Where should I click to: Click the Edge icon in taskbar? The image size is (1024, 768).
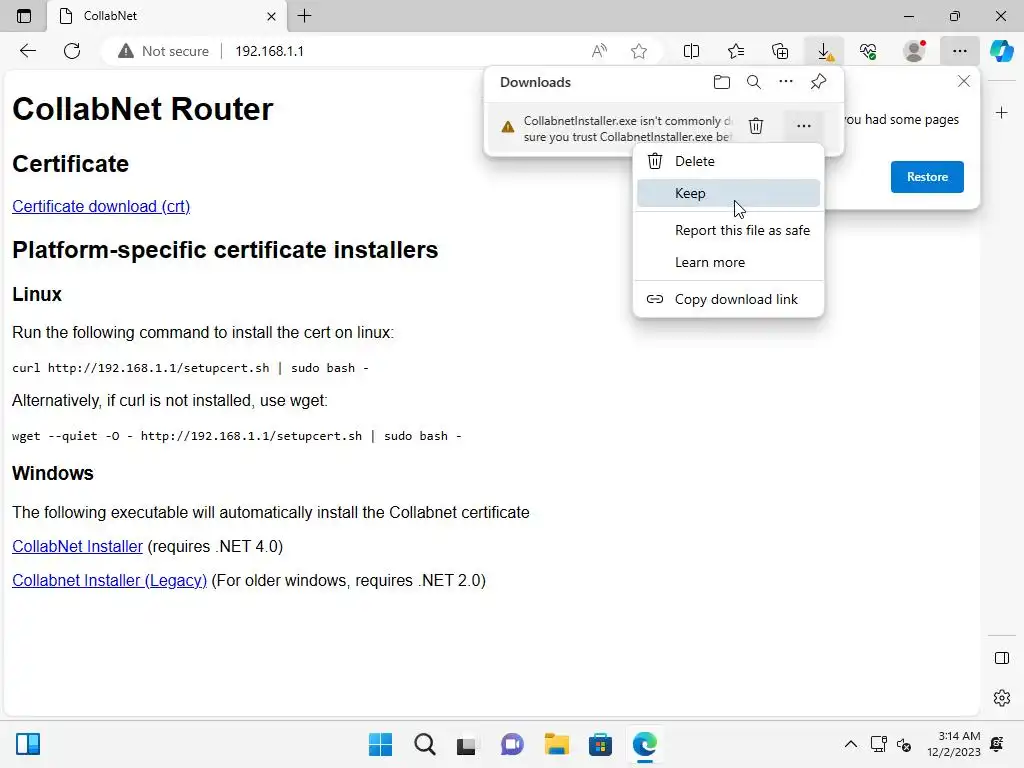(x=645, y=744)
